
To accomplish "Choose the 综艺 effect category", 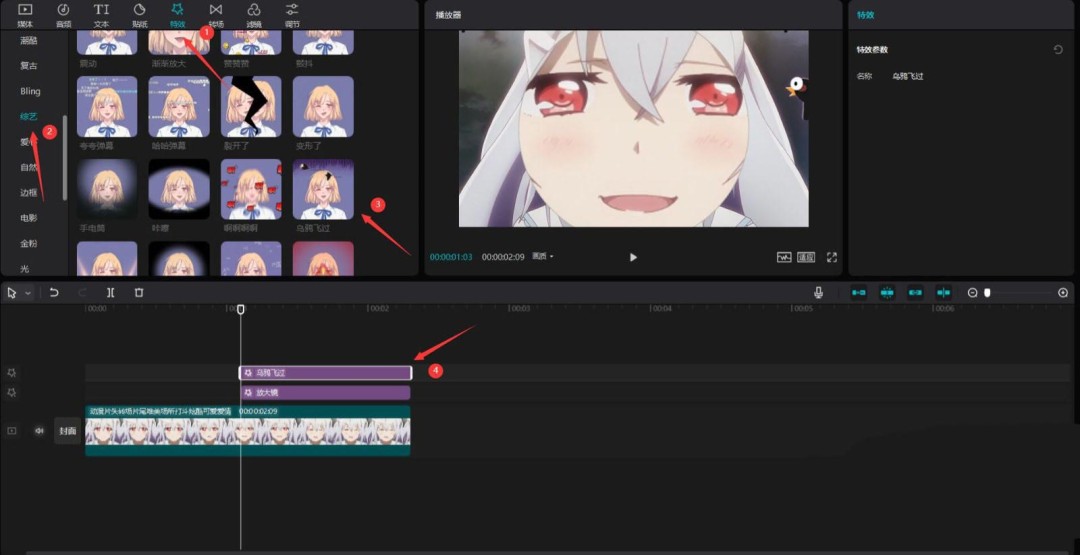I will [29, 117].
